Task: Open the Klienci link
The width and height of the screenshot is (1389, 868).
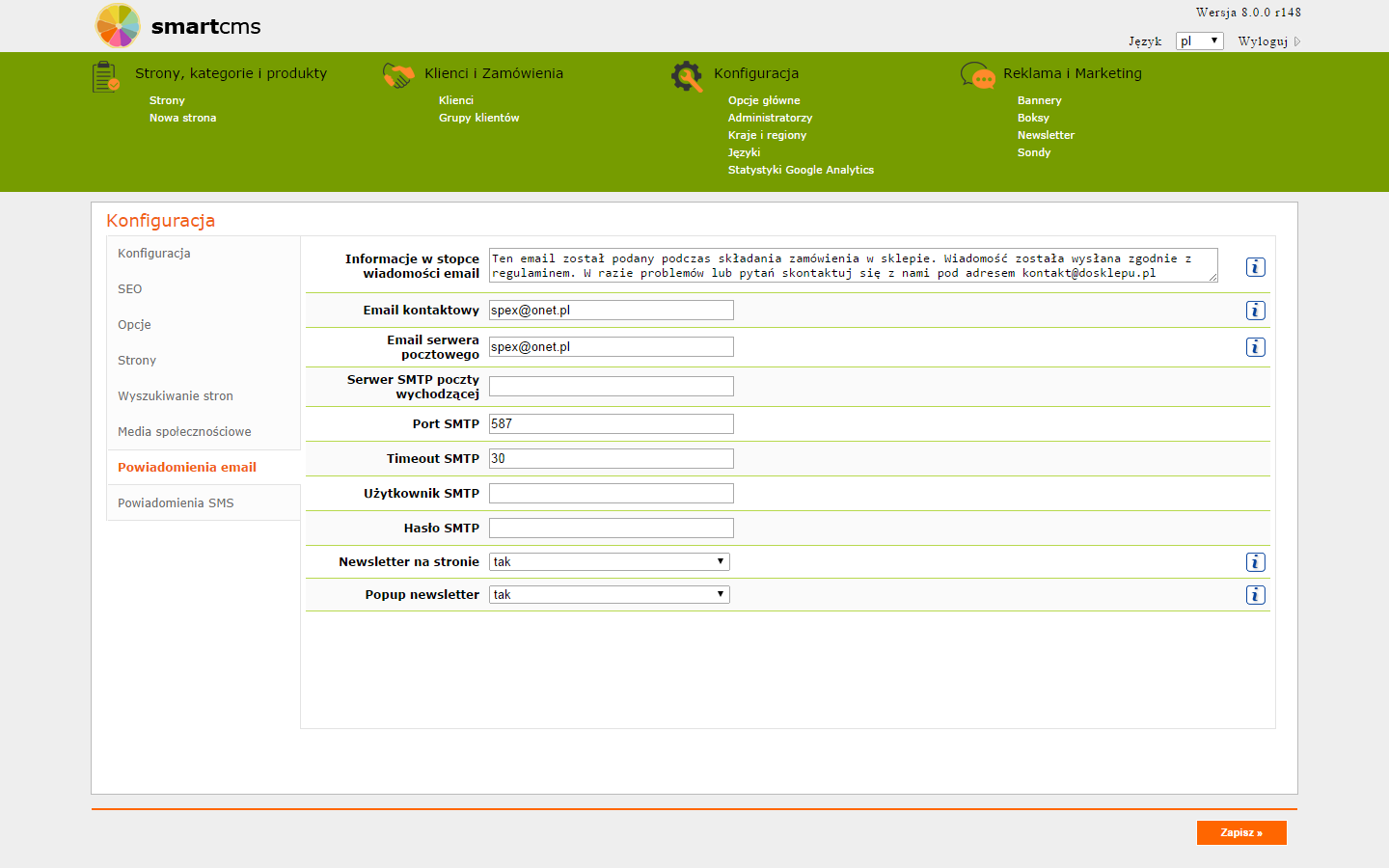Action: (x=456, y=100)
